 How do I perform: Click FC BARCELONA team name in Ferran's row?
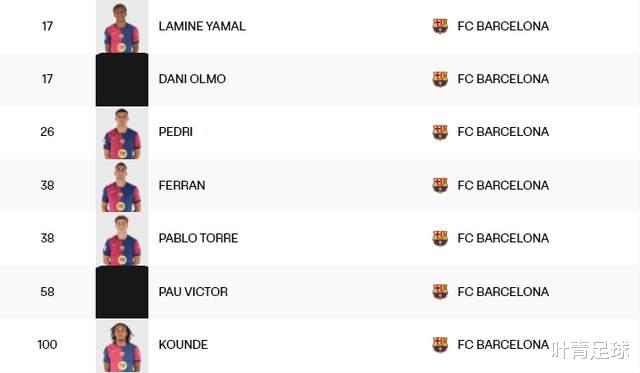503,185
